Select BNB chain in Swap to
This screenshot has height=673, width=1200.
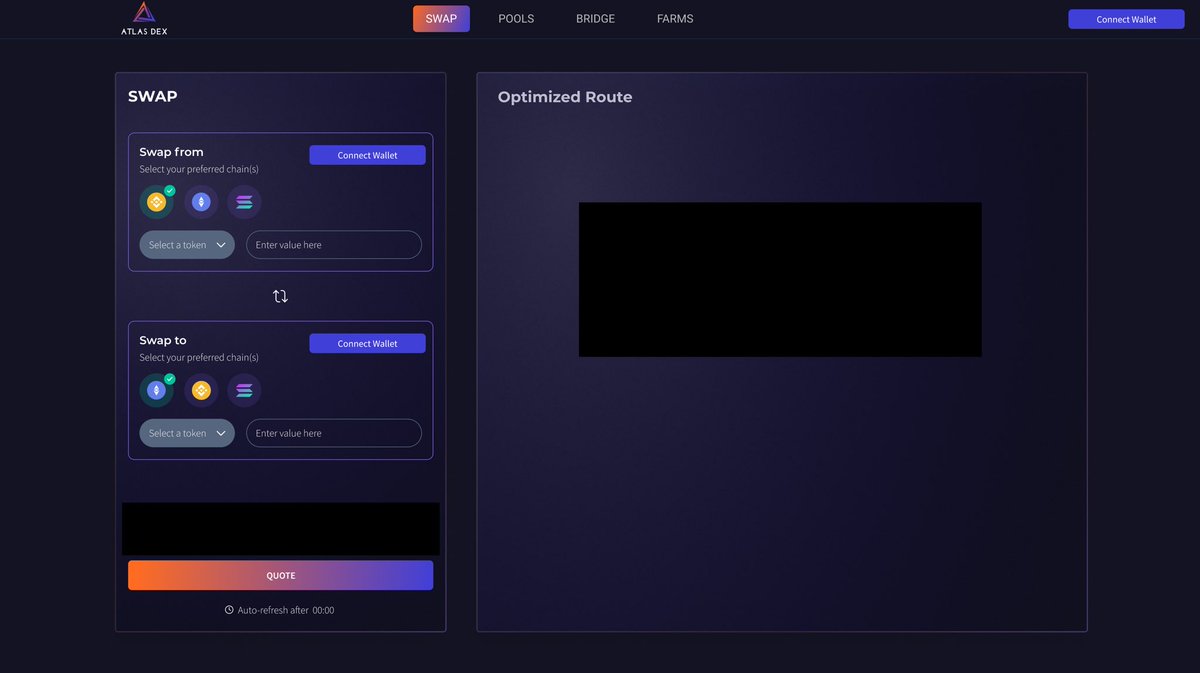(201, 390)
